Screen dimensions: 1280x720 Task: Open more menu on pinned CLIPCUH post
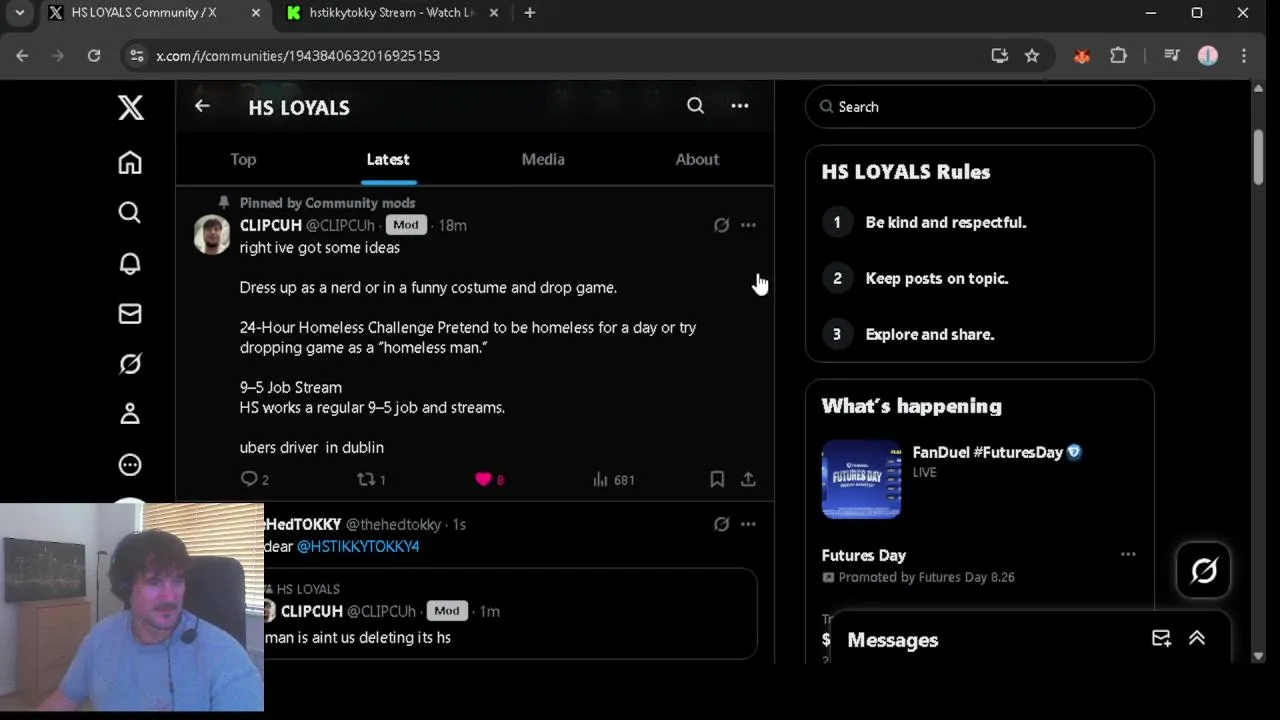click(x=748, y=225)
